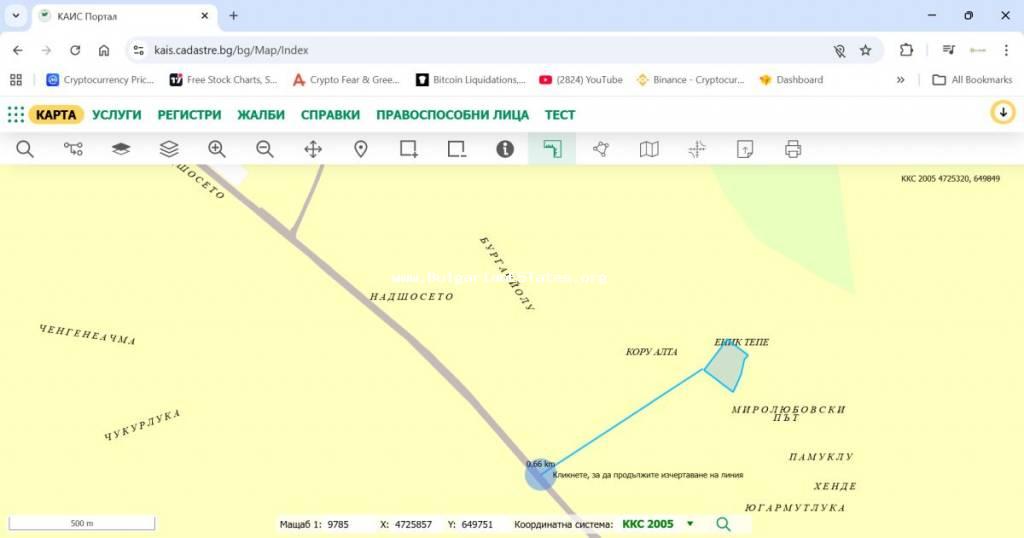
Task: Select the zoom in tool
Action: [x=217, y=149]
